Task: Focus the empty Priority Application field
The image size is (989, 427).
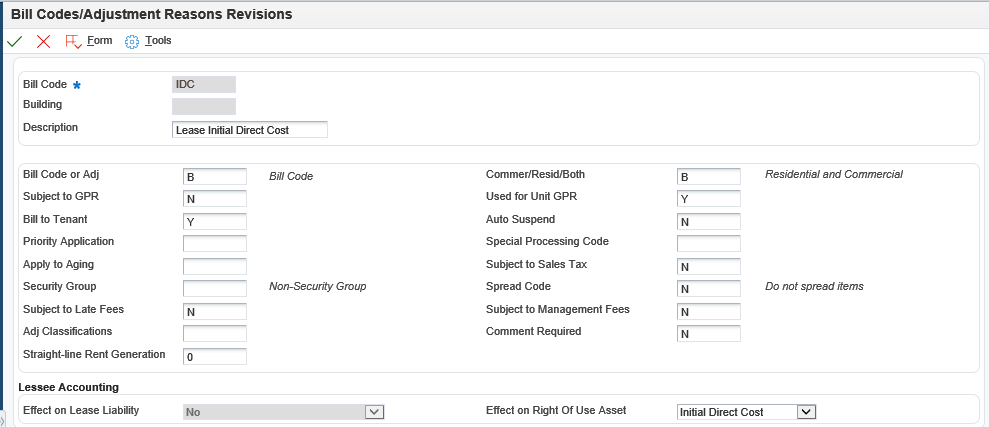Action: [215, 243]
